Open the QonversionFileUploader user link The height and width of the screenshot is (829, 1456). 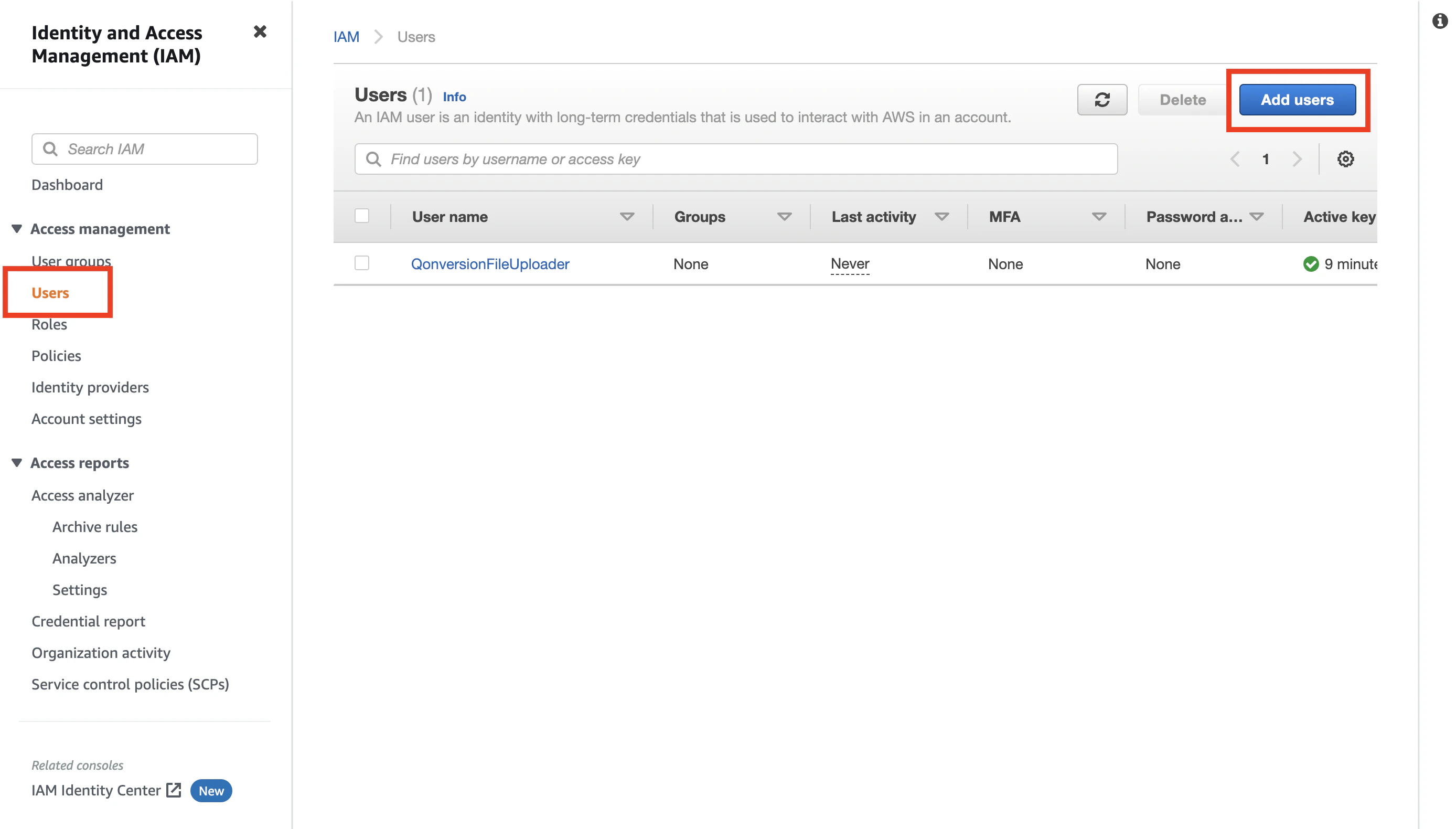(x=490, y=264)
